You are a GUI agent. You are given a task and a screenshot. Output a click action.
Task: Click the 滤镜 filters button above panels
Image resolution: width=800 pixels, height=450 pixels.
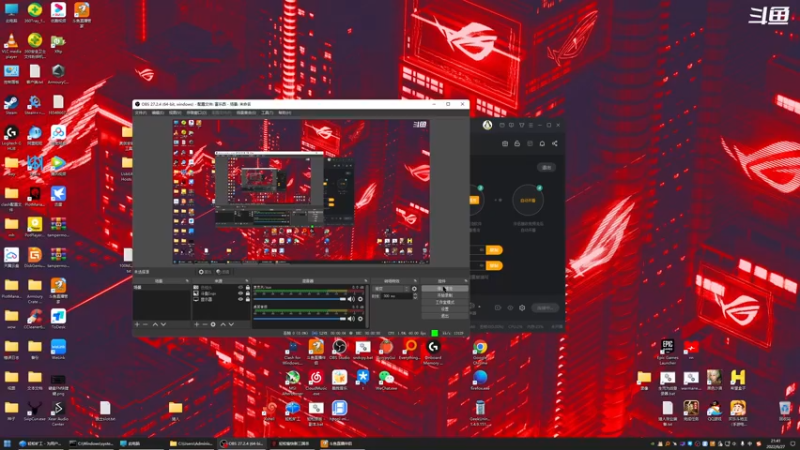223,272
